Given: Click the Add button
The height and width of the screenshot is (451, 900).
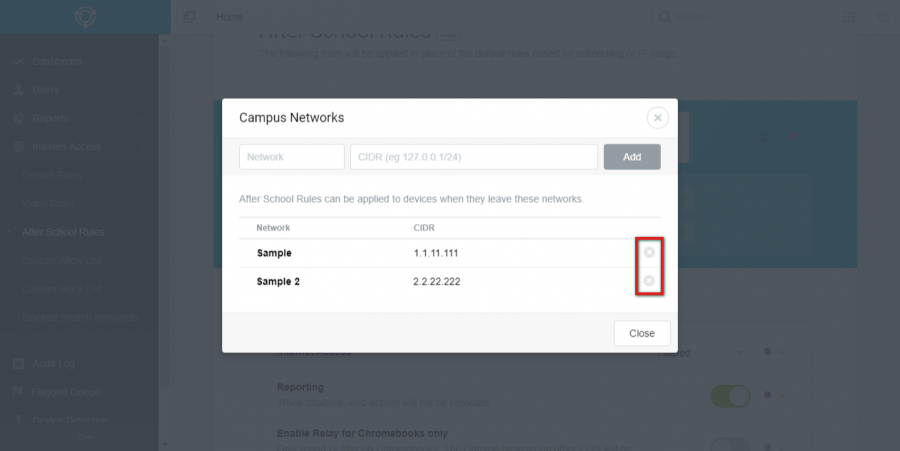Looking at the screenshot, I should coord(632,157).
